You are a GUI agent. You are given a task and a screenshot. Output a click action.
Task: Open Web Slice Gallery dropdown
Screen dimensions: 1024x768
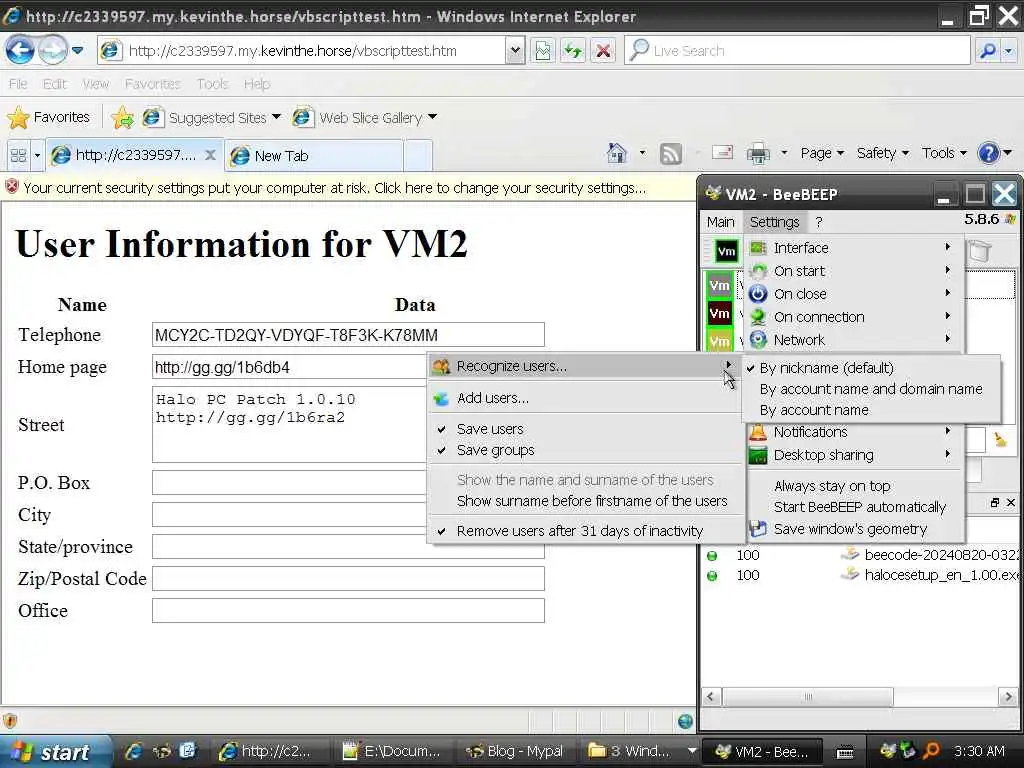coord(364,118)
